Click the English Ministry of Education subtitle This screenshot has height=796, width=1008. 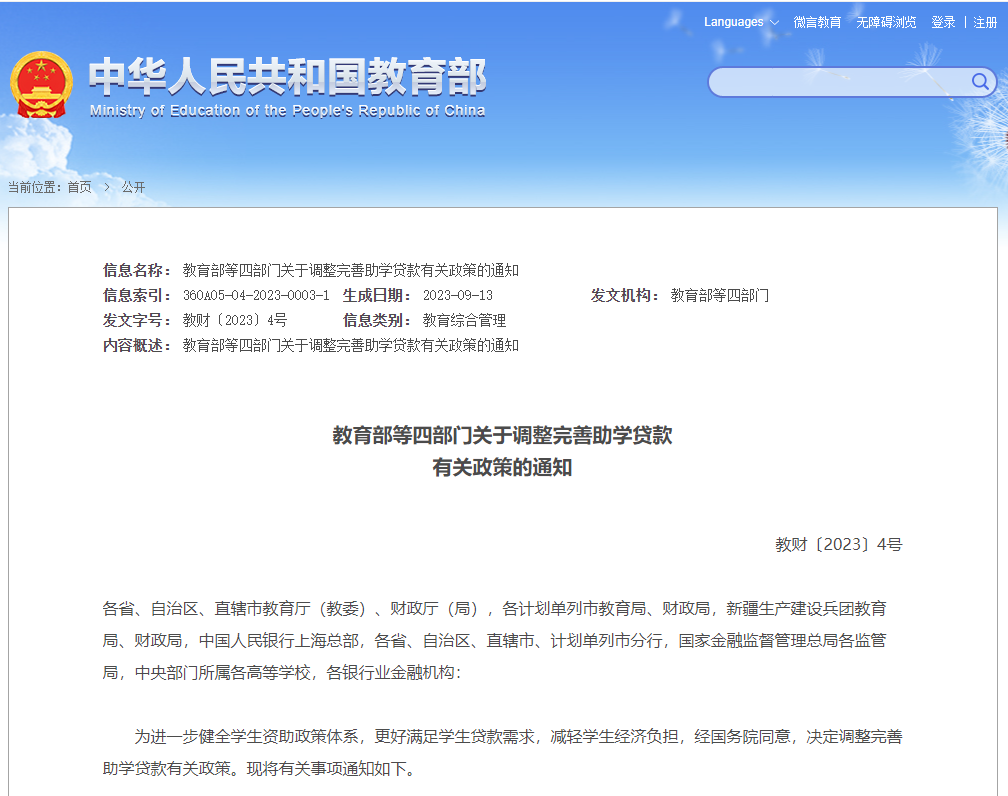[x=287, y=110]
